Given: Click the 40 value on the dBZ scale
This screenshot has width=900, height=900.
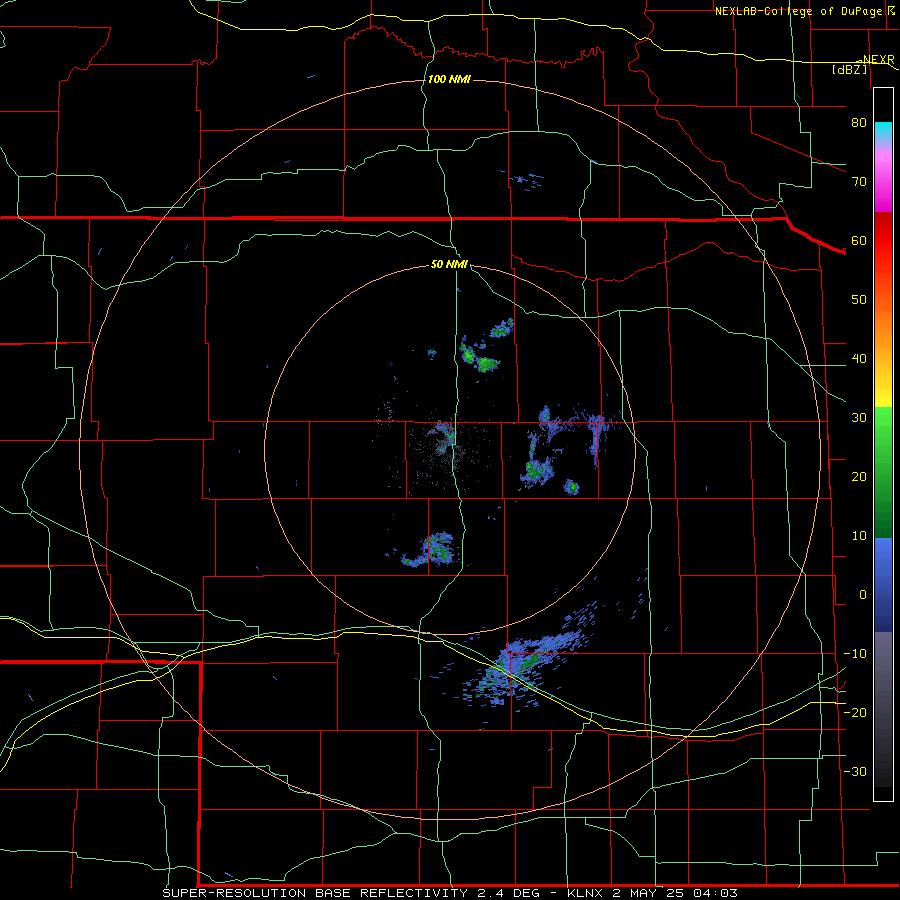Looking at the screenshot, I should [859, 359].
